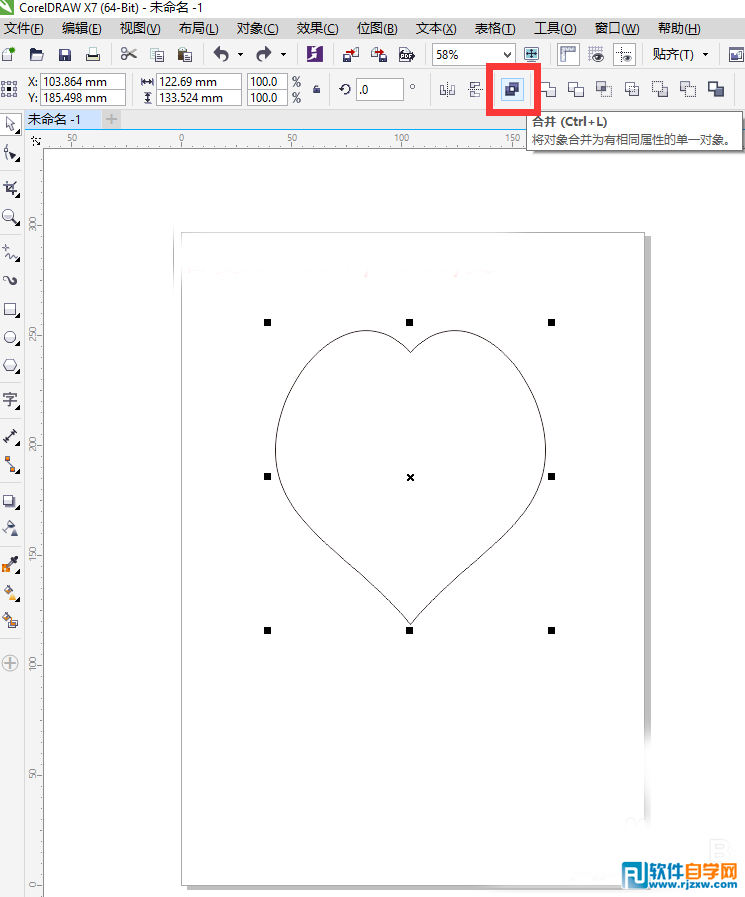Click the rotation angle input field
Image resolution: width=745 pixels, height=897 pixels.
tap(380, 90)
